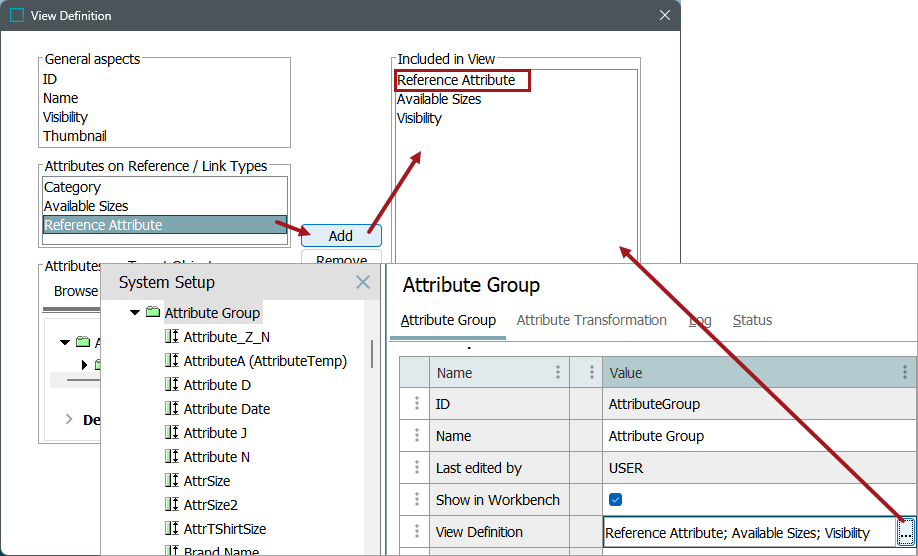Click the AttrSize2 attribute icon
918x556 pixels.
coord(172,504)
